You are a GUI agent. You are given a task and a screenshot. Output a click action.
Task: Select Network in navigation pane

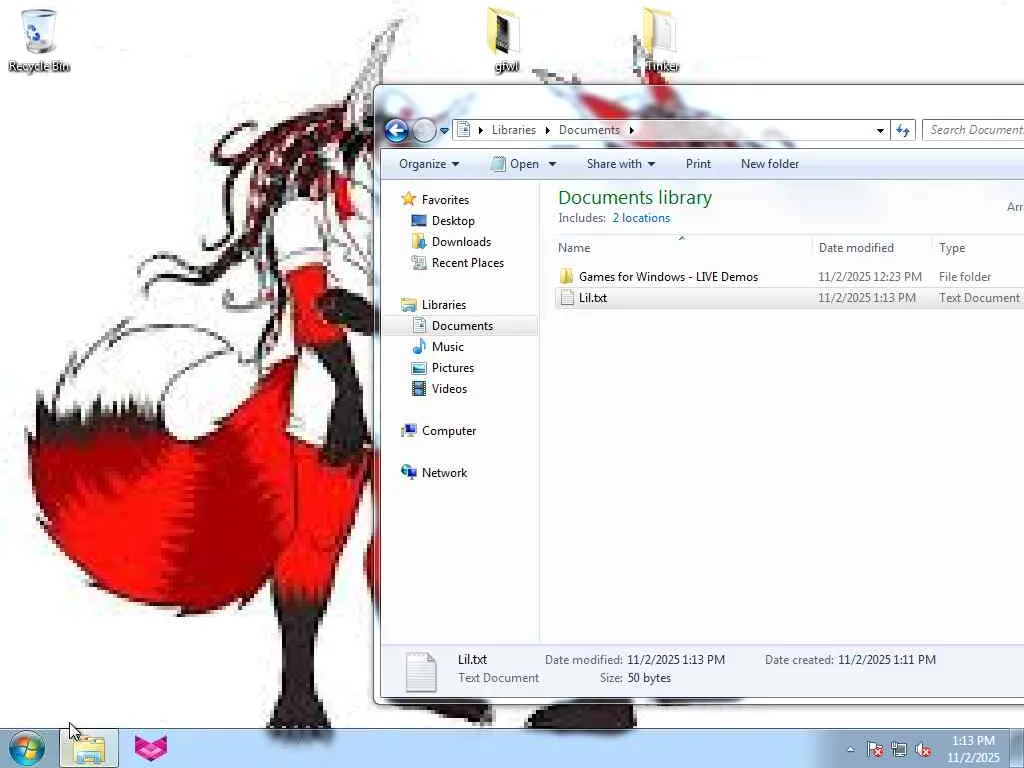(x=444, y=473)
